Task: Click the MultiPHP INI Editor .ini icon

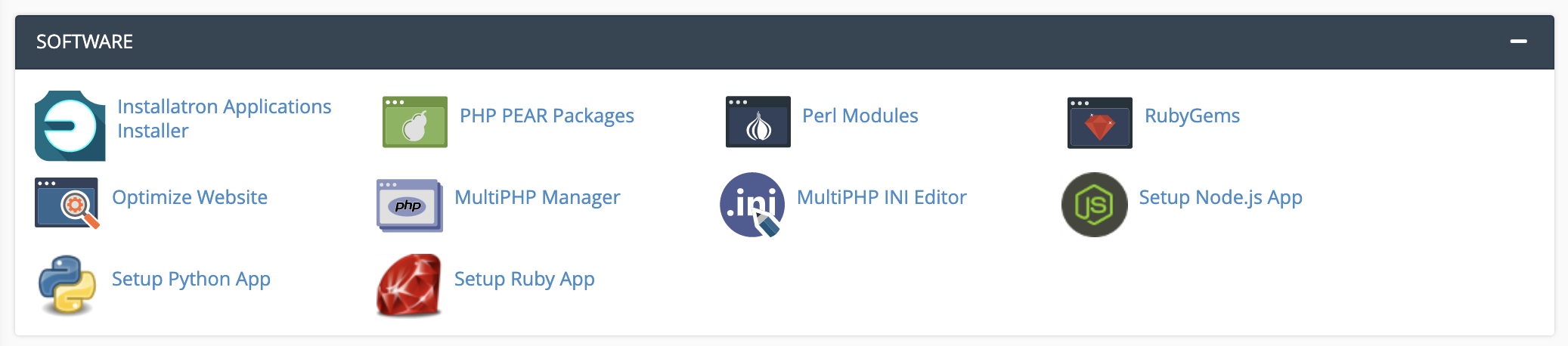Action: [x=752, y=205]
